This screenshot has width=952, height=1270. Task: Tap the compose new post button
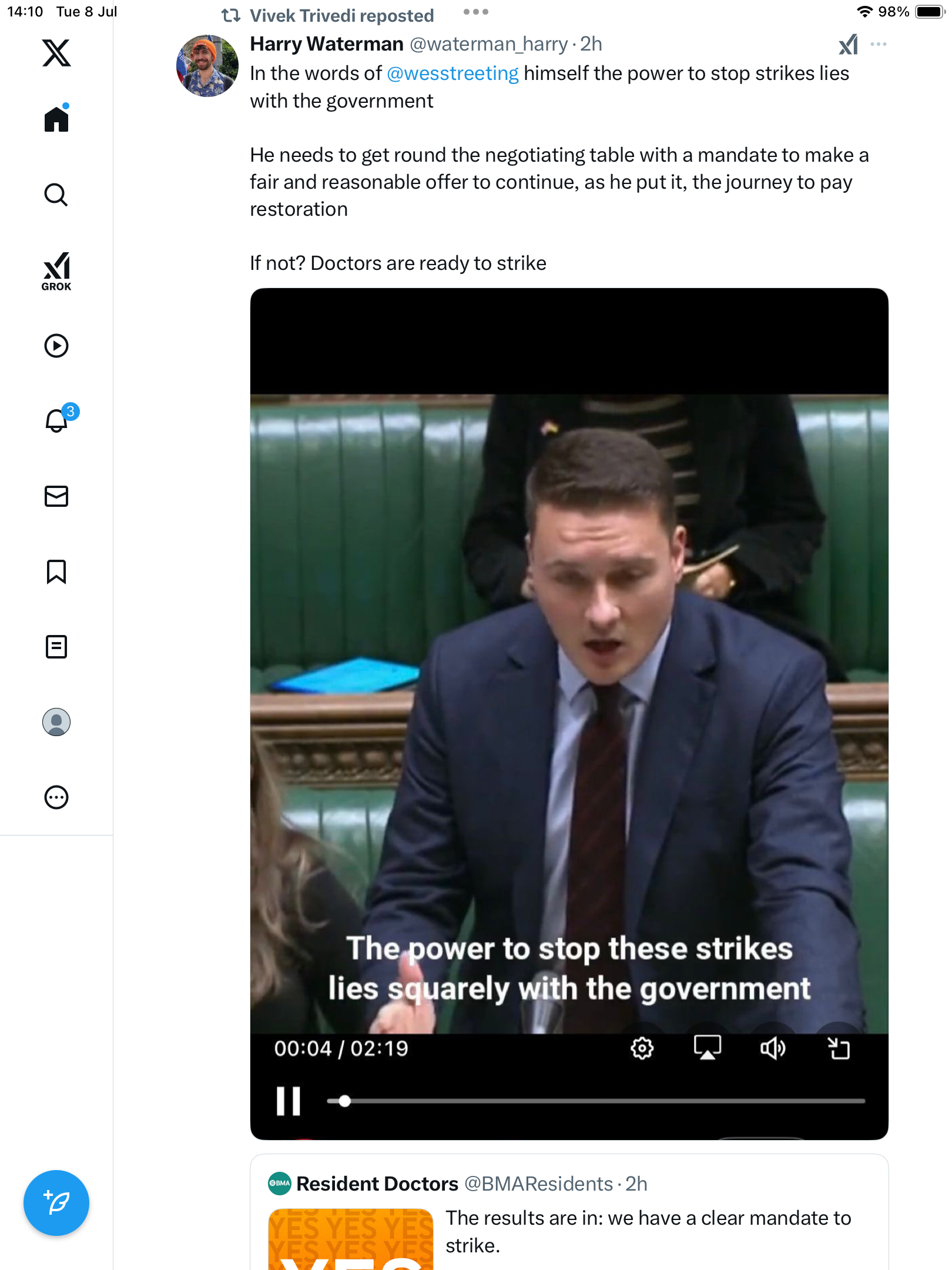(56, 1203)
